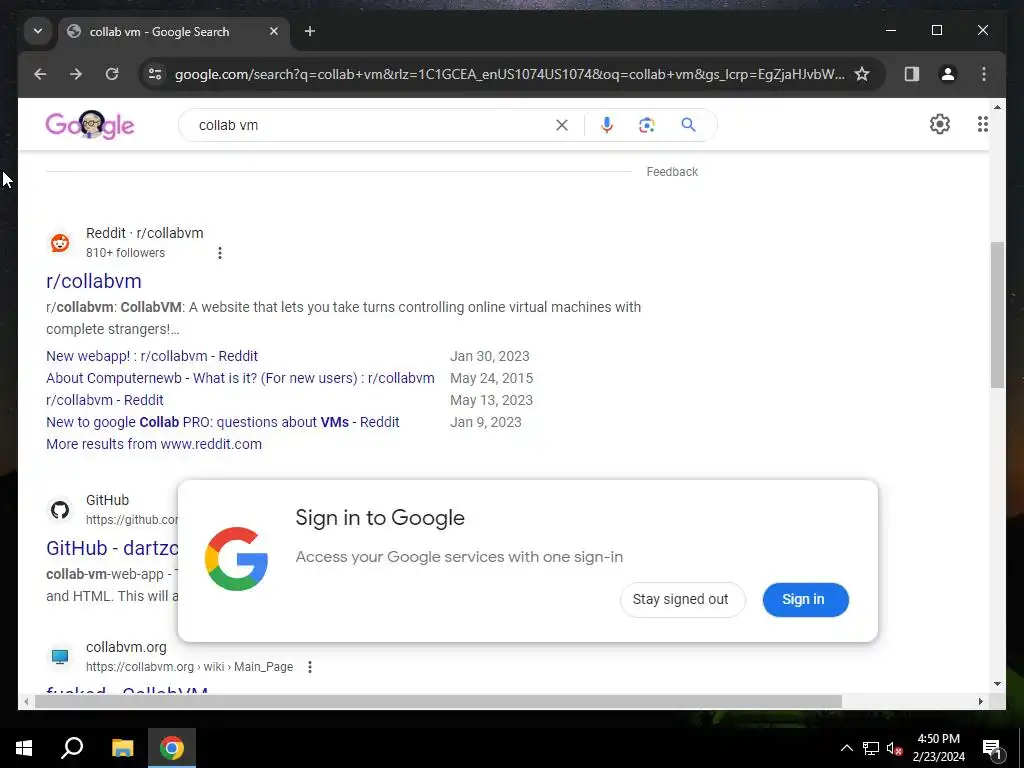
Task: Open the r/collabvm result link
Action: 93,281
